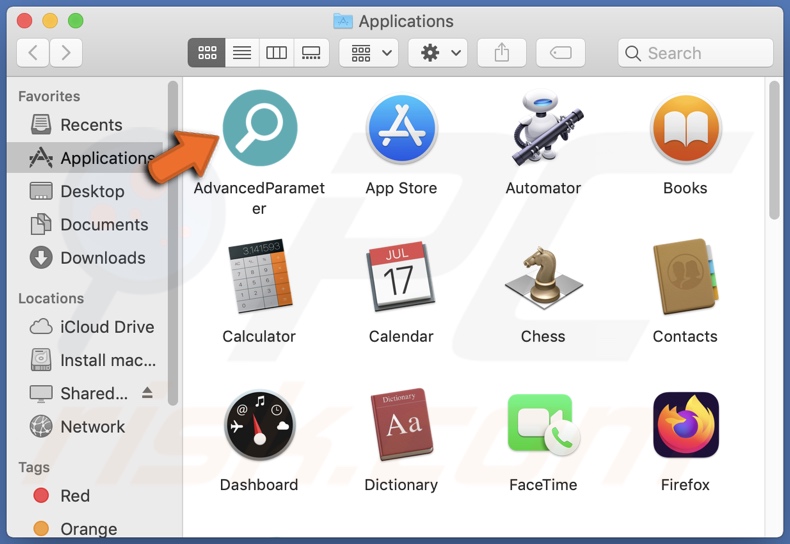The width and height of the screenshot is (790, 544).
Task: Open the Books app icon
Action: point(685,129)
